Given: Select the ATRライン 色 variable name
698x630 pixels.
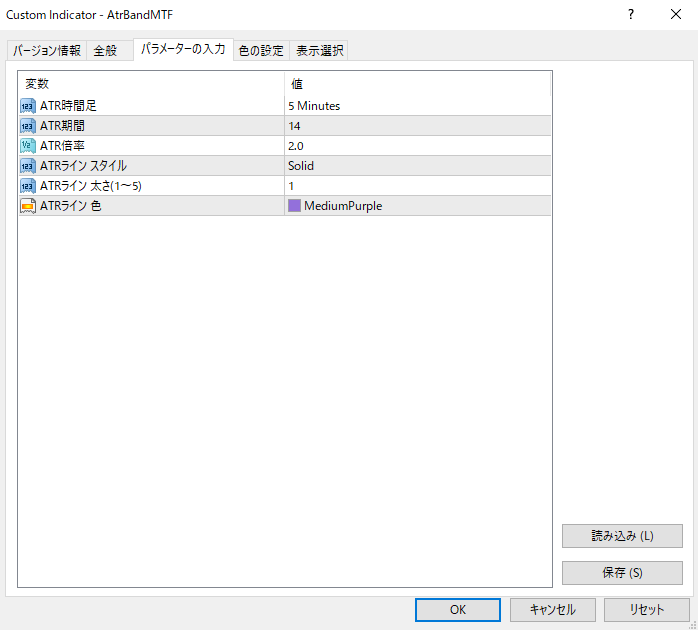Looking at the screenshot, I should (71, 206).
